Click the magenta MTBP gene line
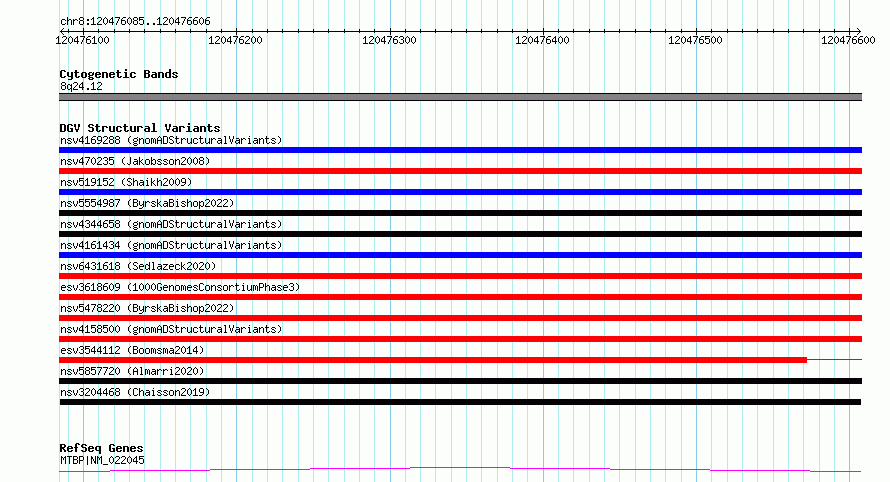Image resolution: width=890 pixels, height=482 pixels. 460,469
